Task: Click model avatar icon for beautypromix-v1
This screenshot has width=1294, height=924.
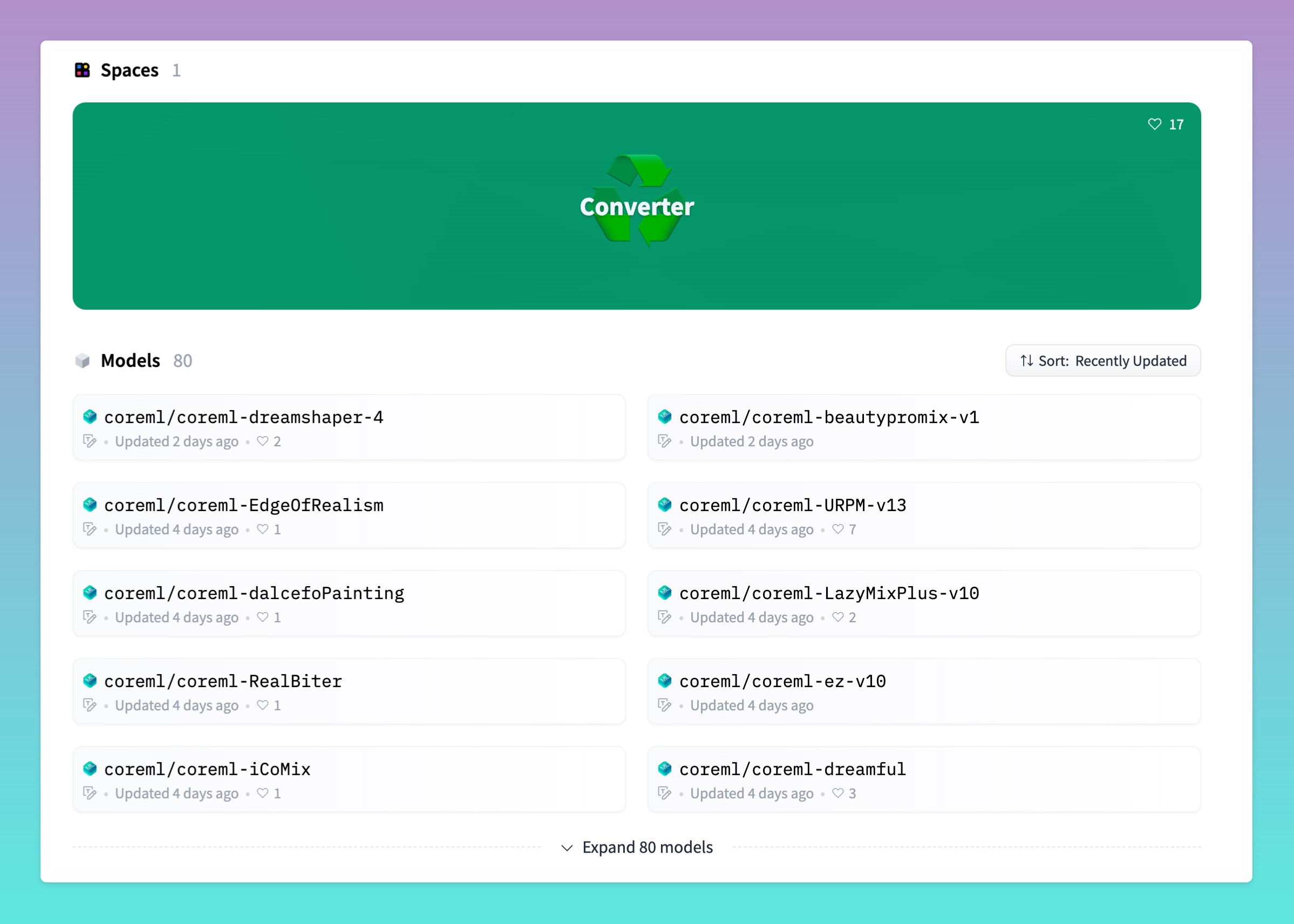Action: pyautogui.click(x=665, y=417)
